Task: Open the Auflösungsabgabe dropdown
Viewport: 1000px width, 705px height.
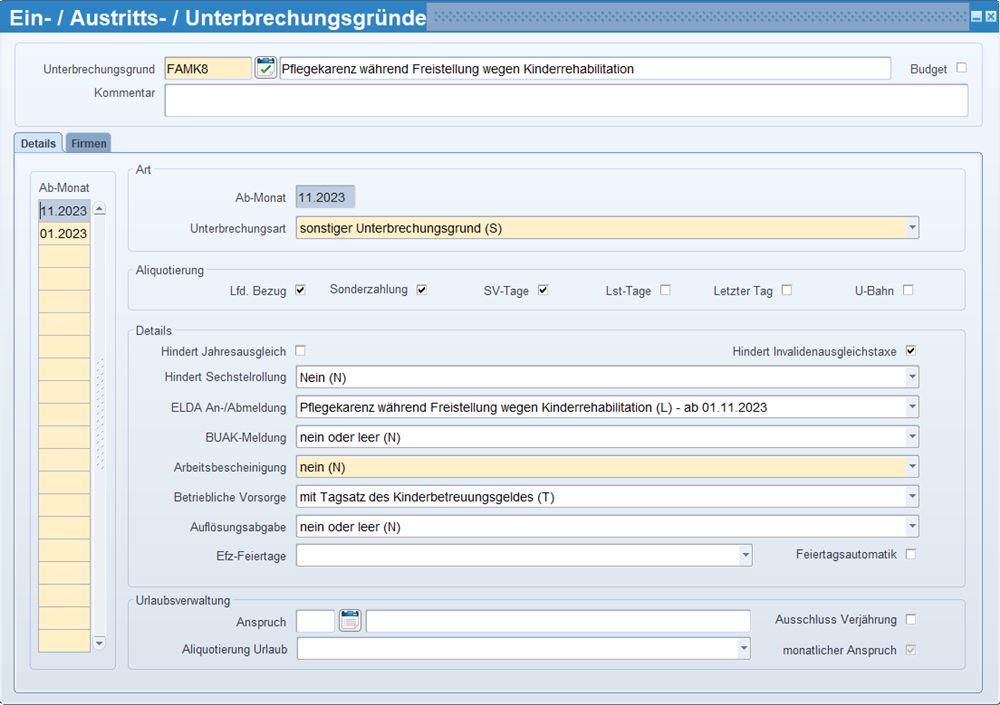Action: tap(913, 526)
